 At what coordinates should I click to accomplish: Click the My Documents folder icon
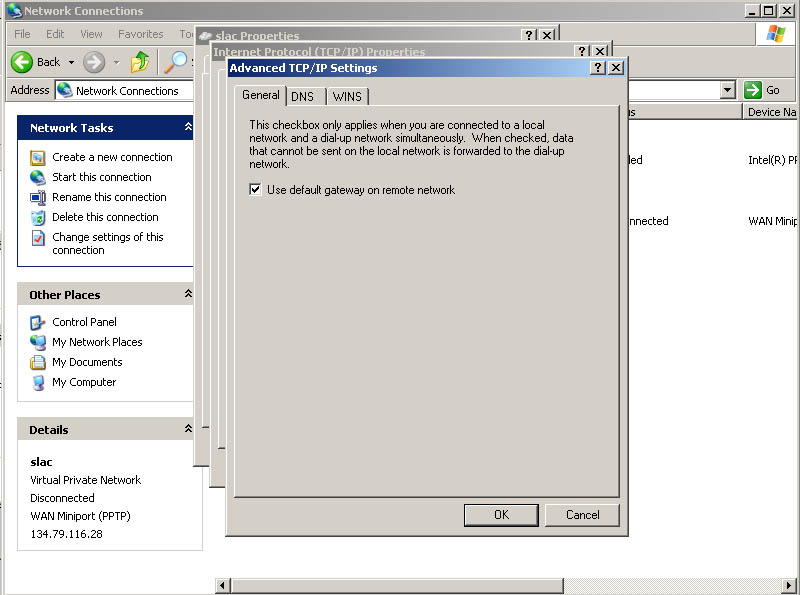click(x=38, y=362)
